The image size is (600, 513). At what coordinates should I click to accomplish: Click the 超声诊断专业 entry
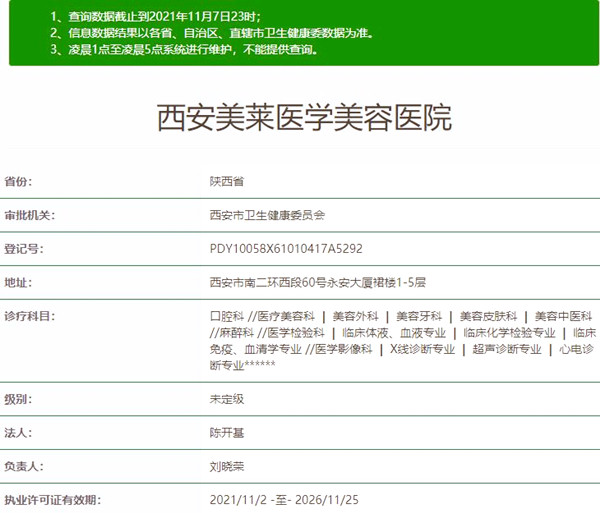(507, 349)
